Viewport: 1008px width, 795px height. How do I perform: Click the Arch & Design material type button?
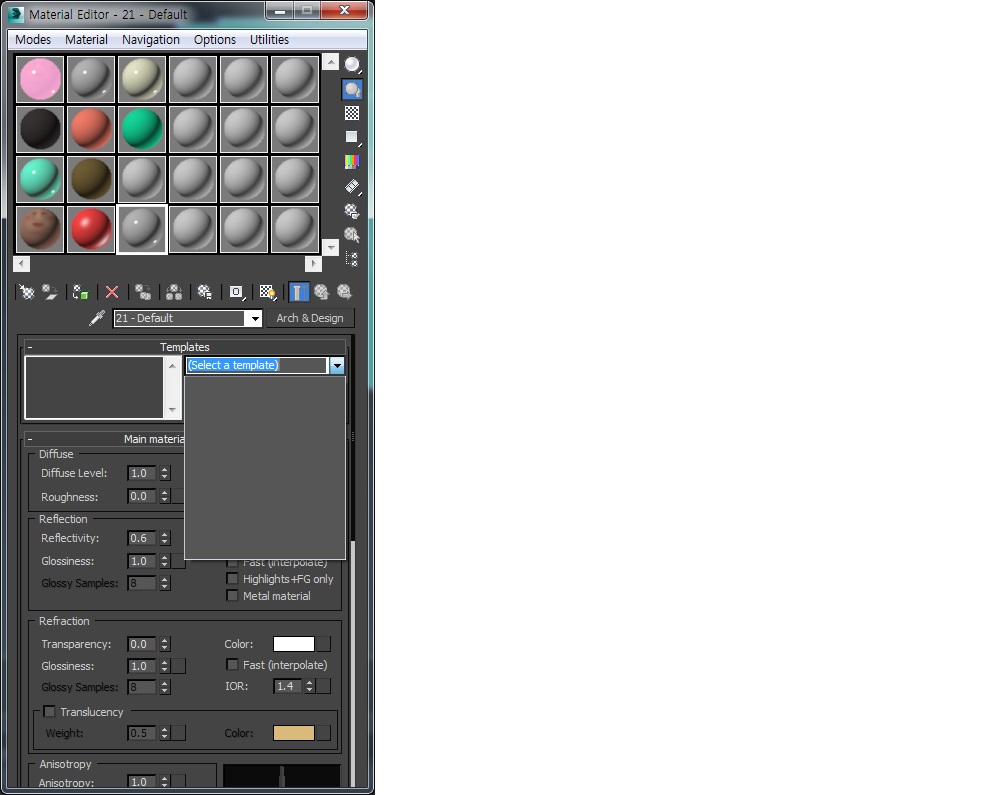tap(310, 318)
